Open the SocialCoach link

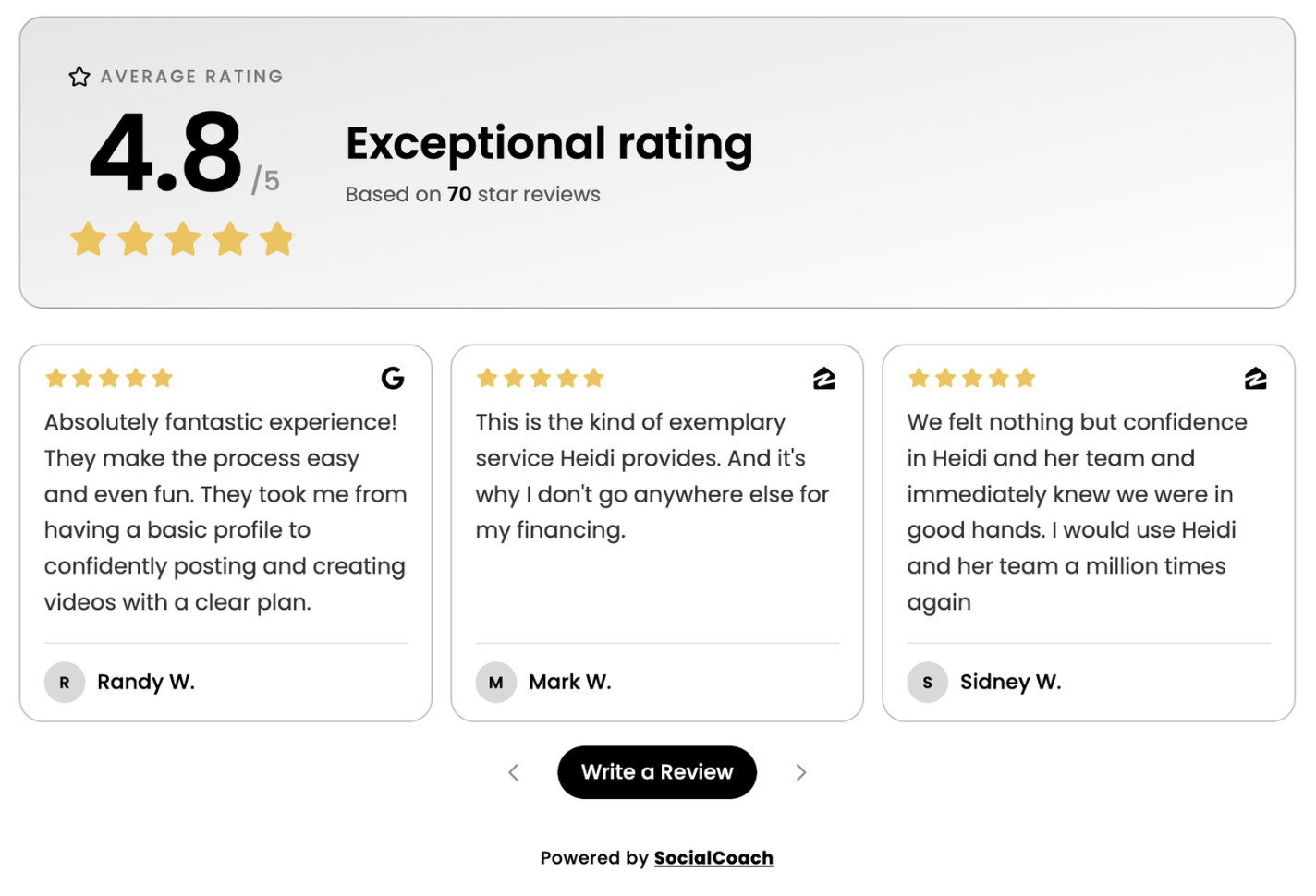(x=713, y=858)
